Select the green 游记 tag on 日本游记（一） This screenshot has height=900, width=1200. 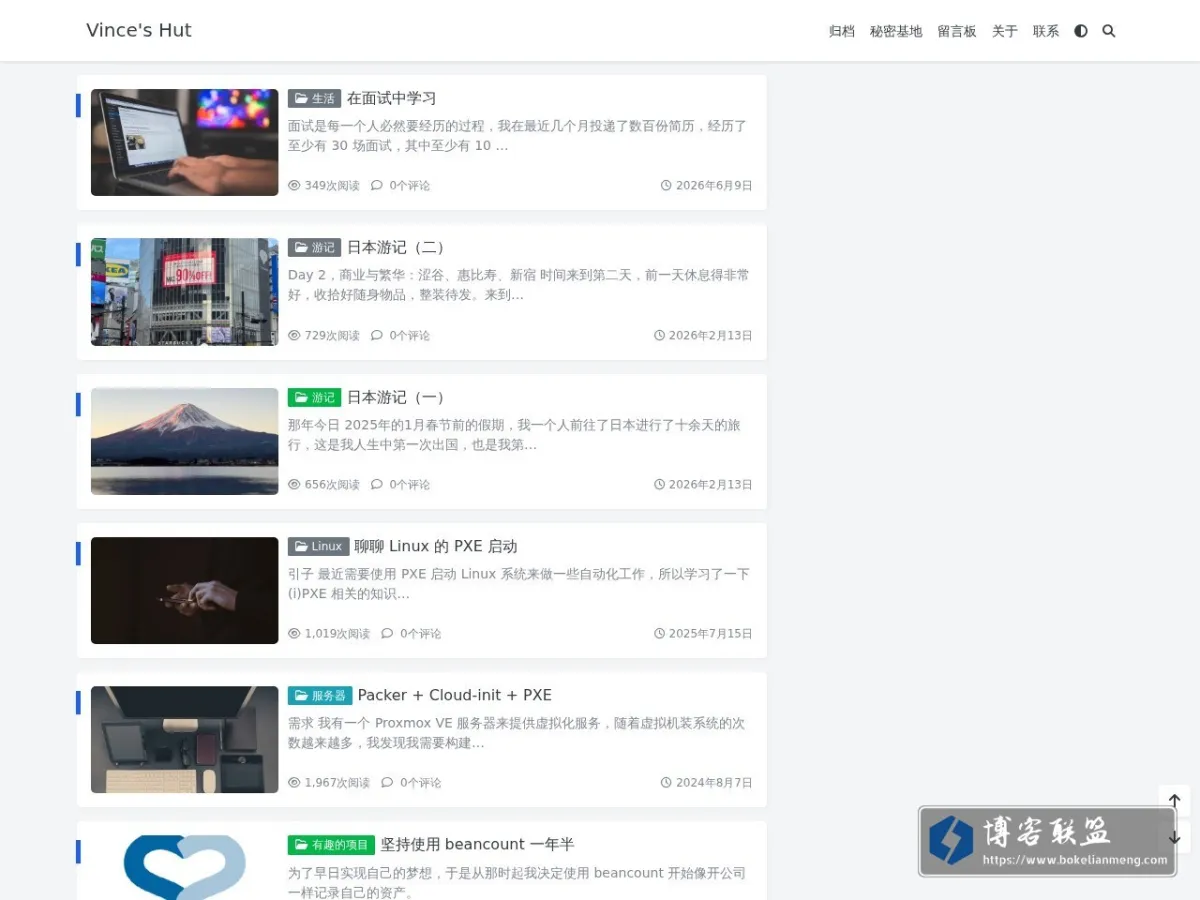(x=314, y=397)
